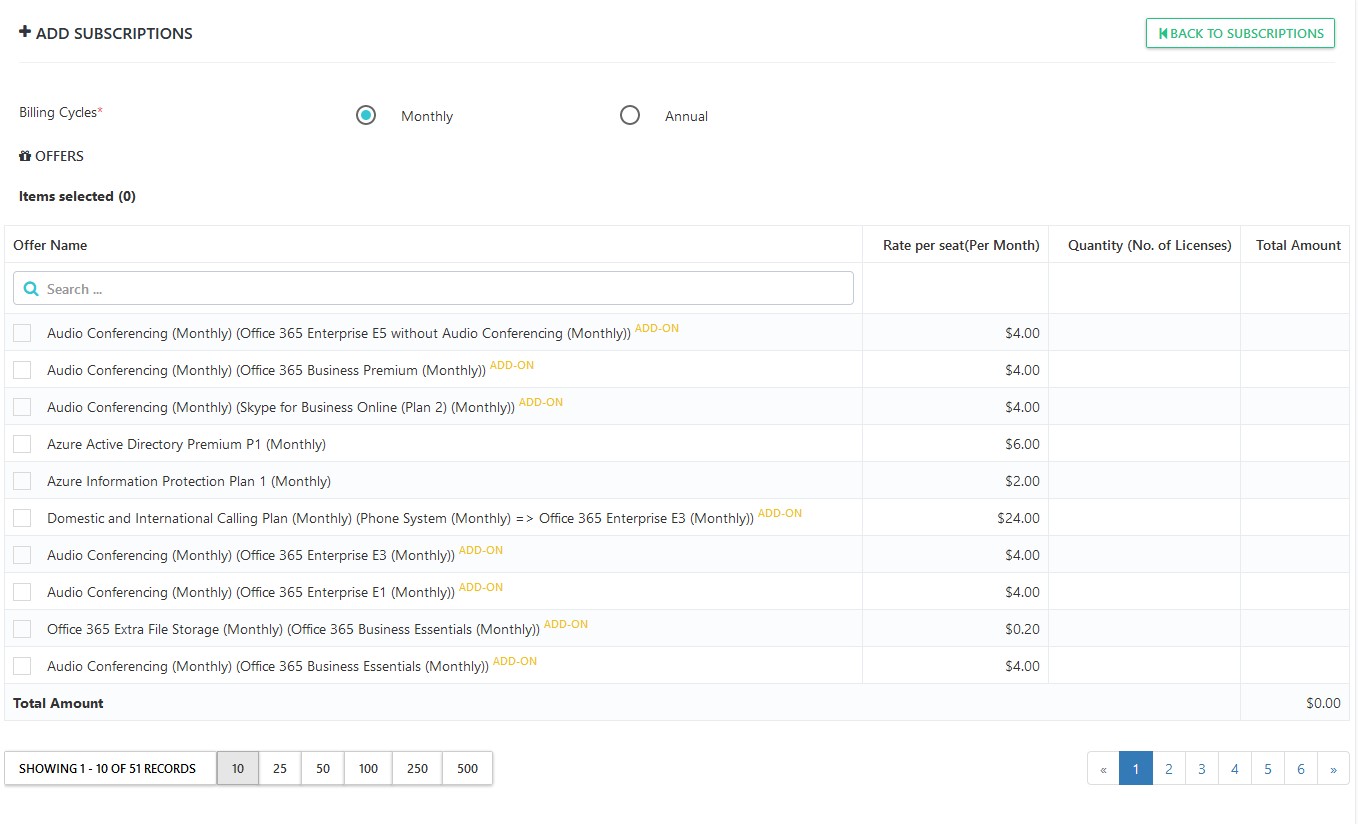Viewport: 1358px width, 824px height.
Task: Select the Monthly billing cycle radio button
Action: (366, 115)
